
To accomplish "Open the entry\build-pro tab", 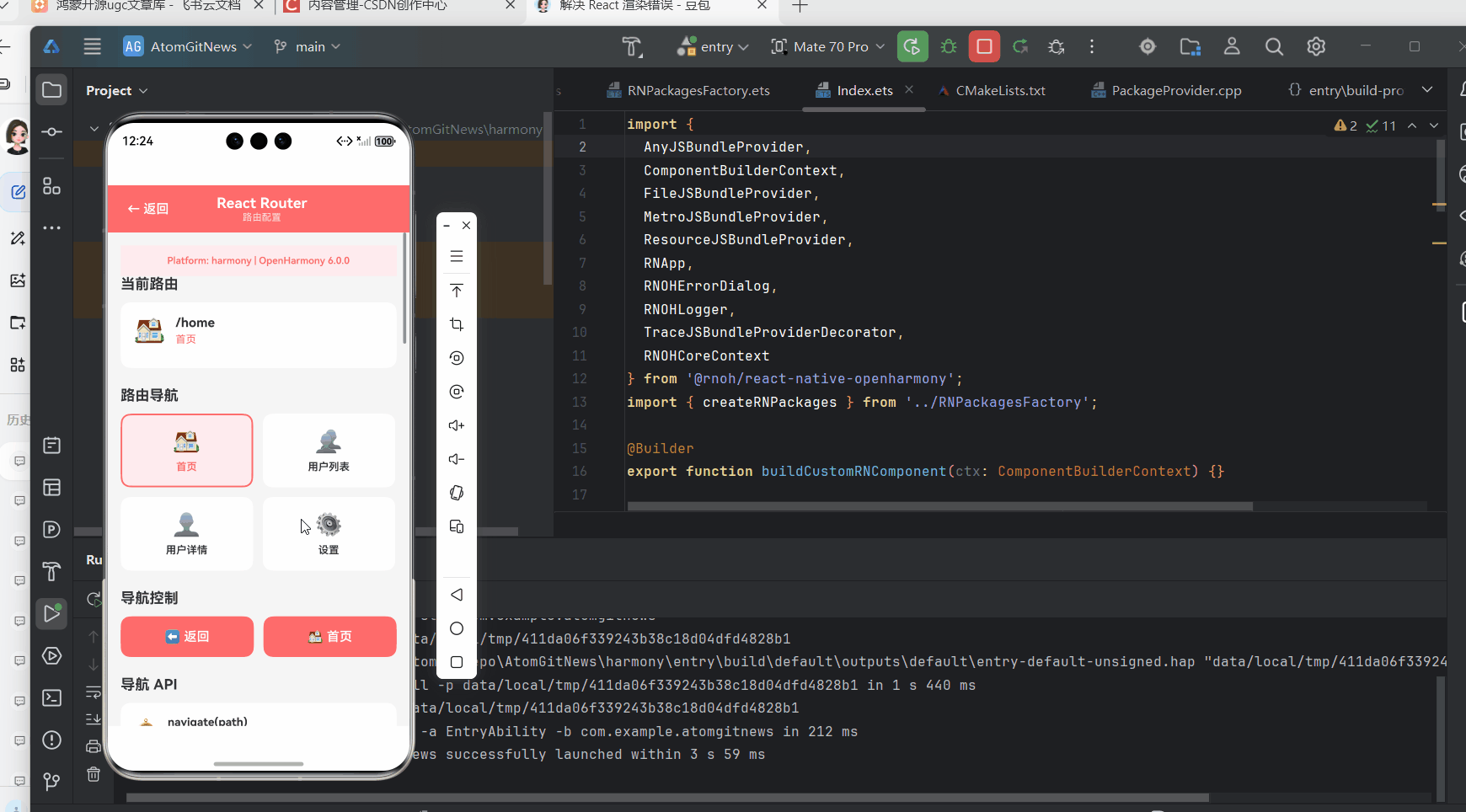I will click(1346, 90).
